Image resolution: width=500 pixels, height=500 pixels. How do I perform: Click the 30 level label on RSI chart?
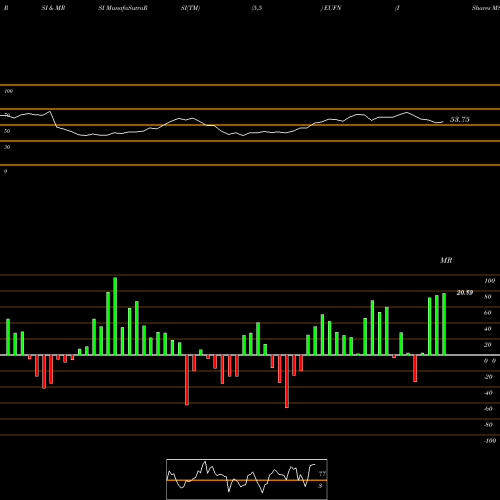(7, 147)
